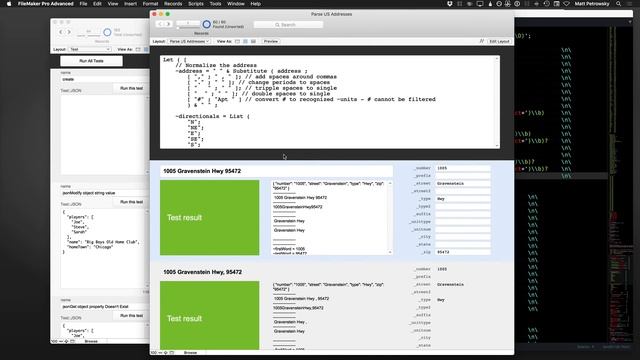This screenshot has width=640, height=360.
Task: Click the record number field in the toolbar
Action: (x=188, y=23)
